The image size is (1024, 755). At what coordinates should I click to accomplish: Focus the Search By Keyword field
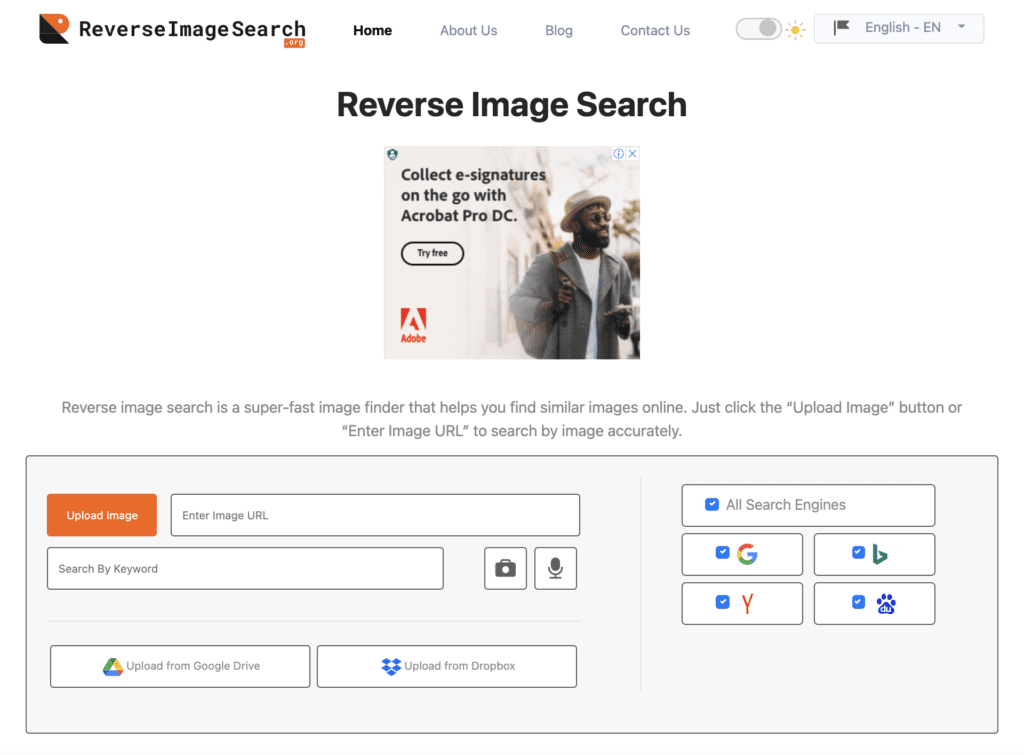(x=245, y=568)
